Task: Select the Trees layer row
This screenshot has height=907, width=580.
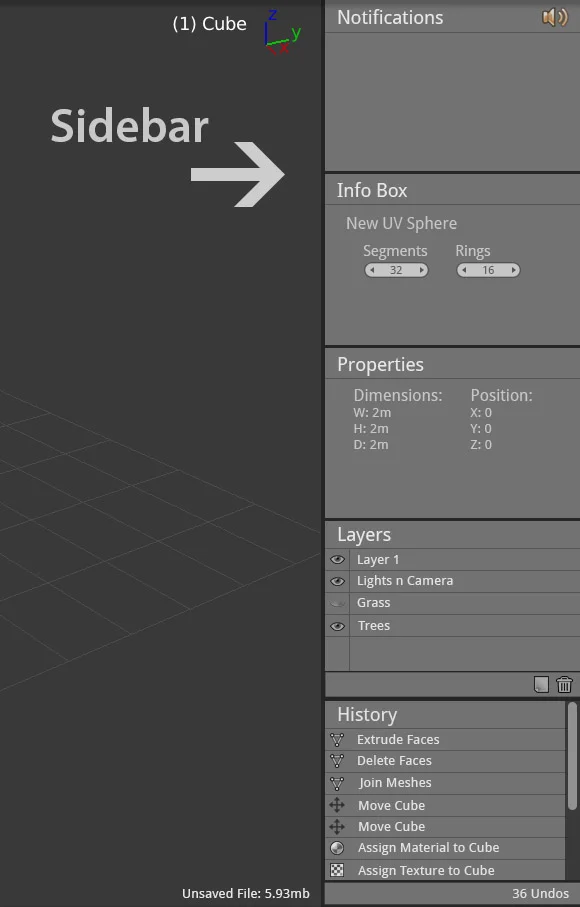Action: point(453,626)
